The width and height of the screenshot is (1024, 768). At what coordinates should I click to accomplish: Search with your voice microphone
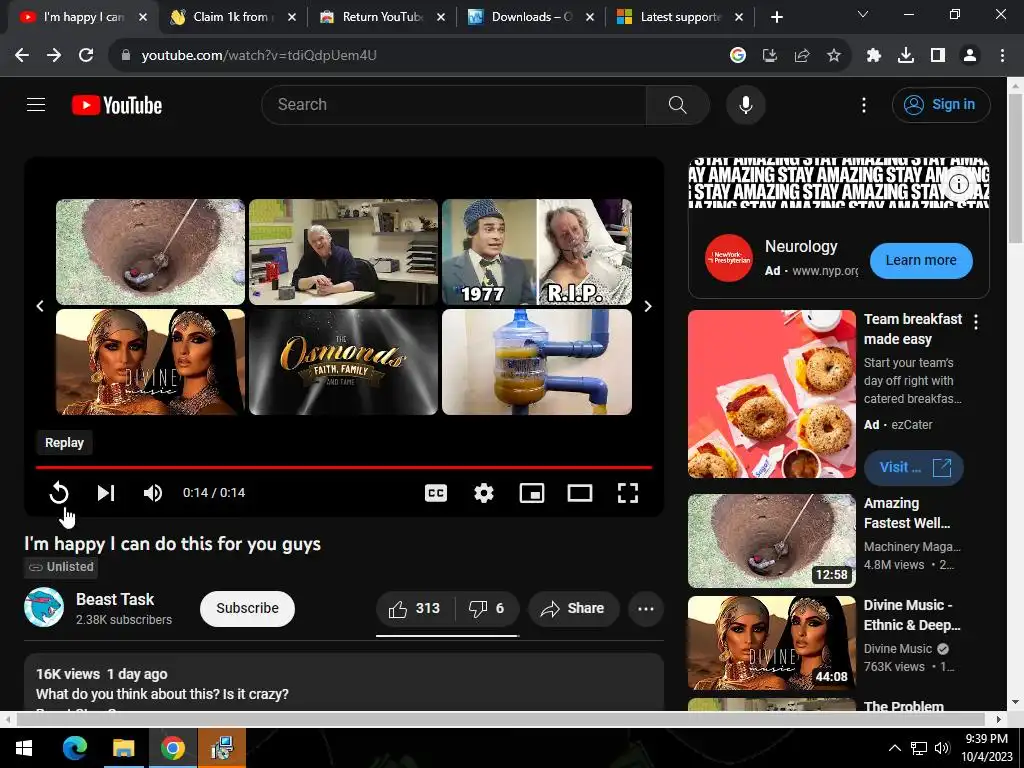[x=746, y=104]
